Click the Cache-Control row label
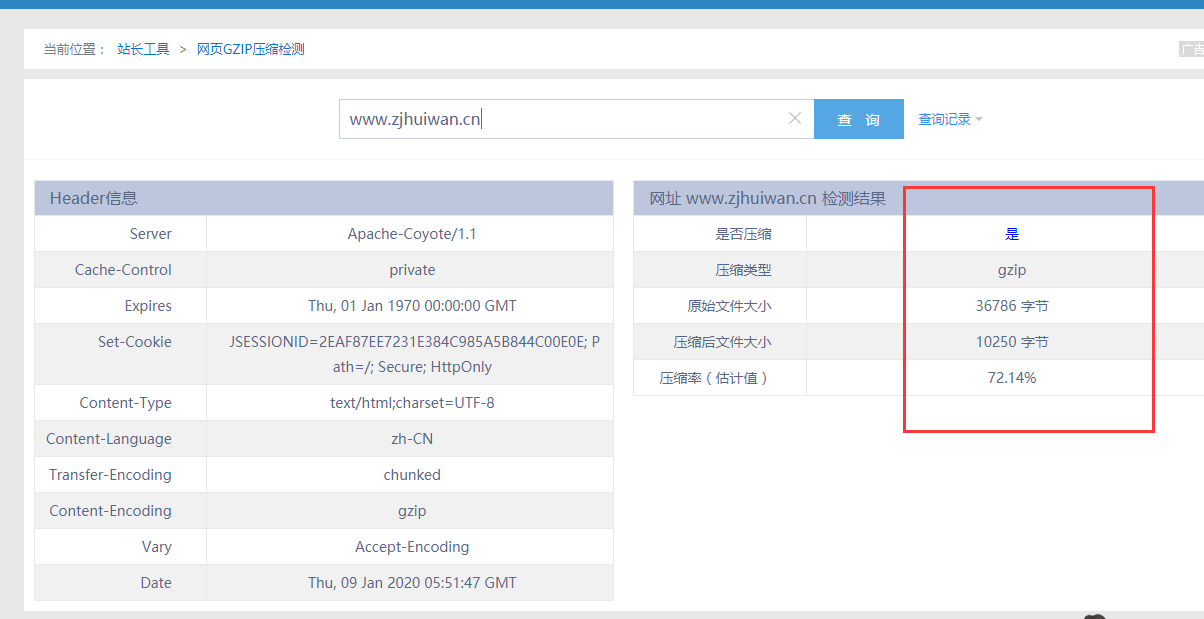The image size is (1204, 619). tap(123, 270)
